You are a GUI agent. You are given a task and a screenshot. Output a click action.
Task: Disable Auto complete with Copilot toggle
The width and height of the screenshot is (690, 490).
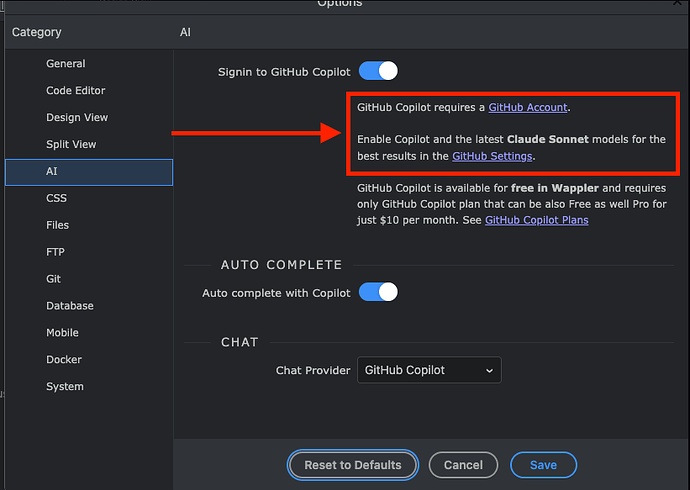point(378,292)
